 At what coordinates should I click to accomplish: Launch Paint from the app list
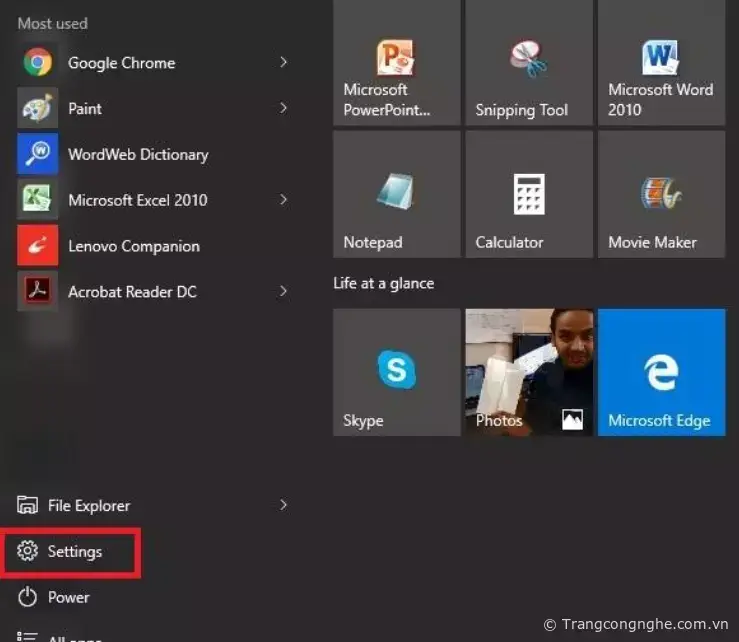click(84, 108)
